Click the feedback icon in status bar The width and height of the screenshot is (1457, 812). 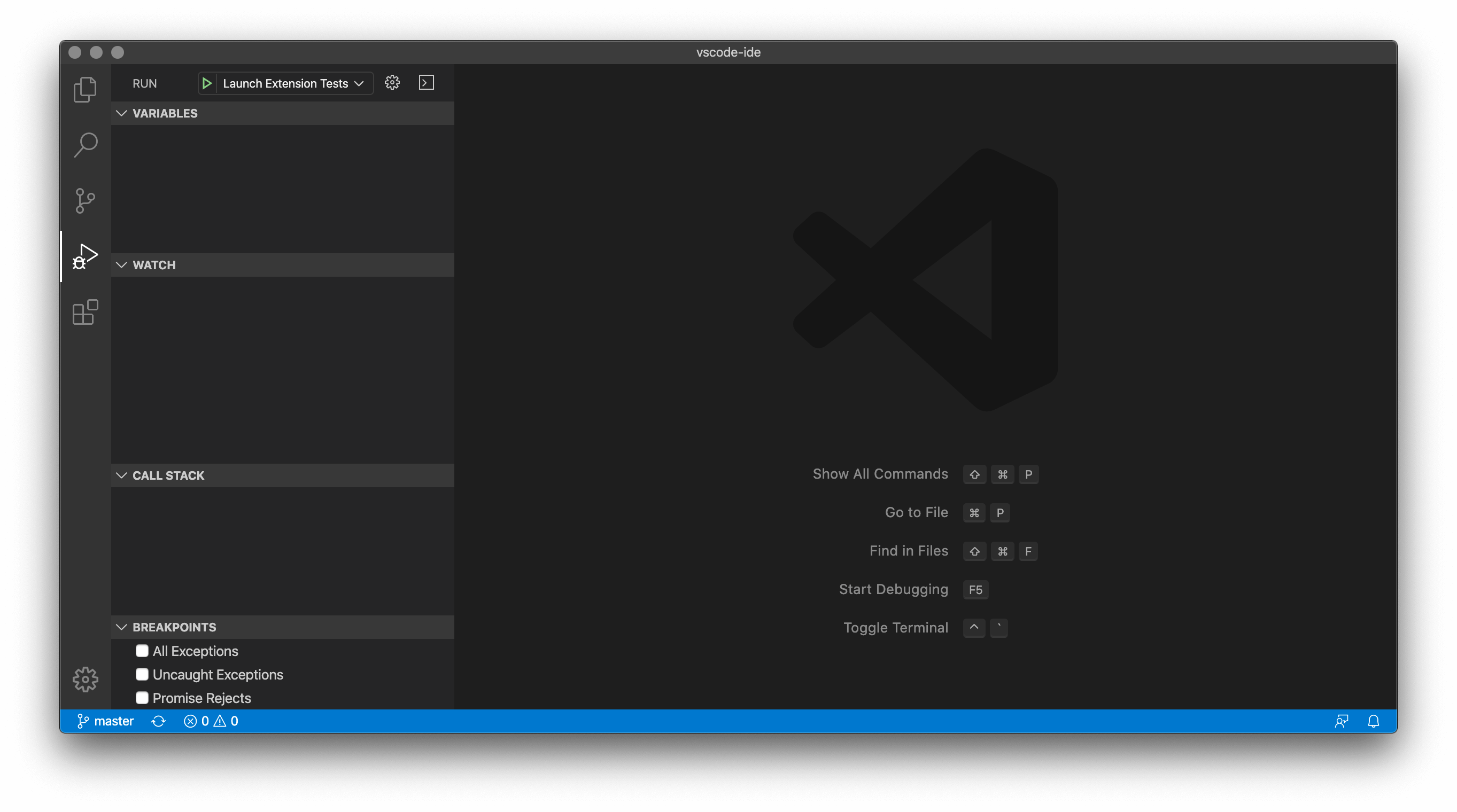click(x=1341, y=721)
